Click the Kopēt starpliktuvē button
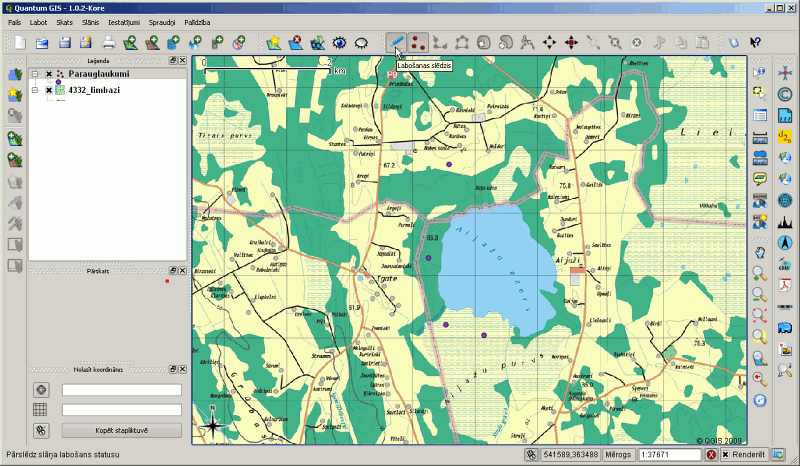800x466 pixels. point(121,430)
